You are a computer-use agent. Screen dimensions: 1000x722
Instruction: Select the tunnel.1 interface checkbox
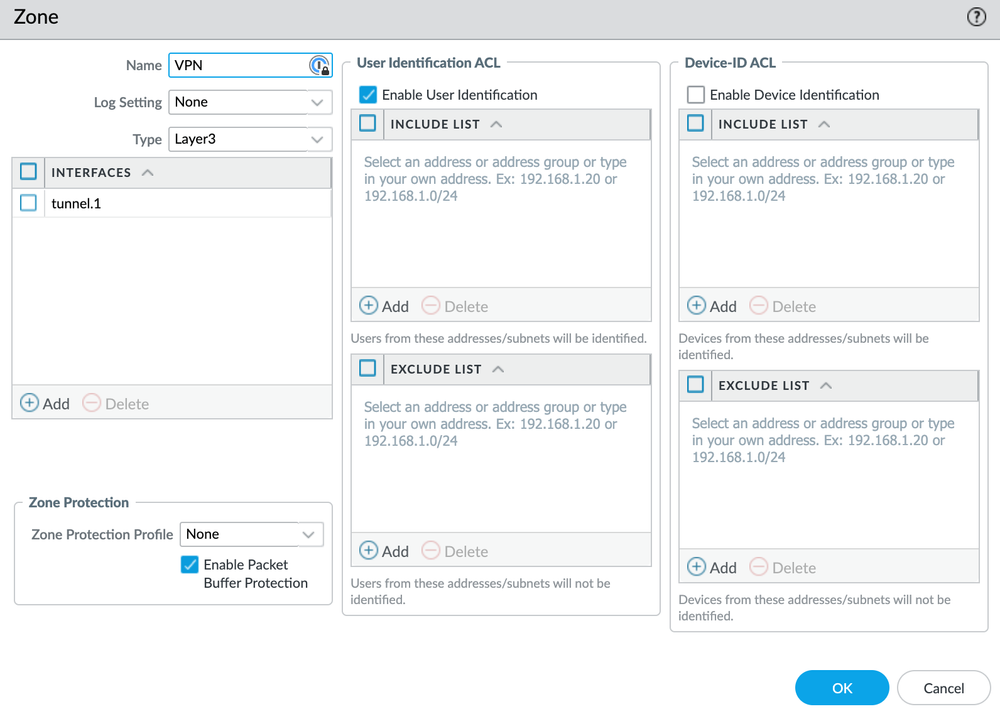point(27,203)
